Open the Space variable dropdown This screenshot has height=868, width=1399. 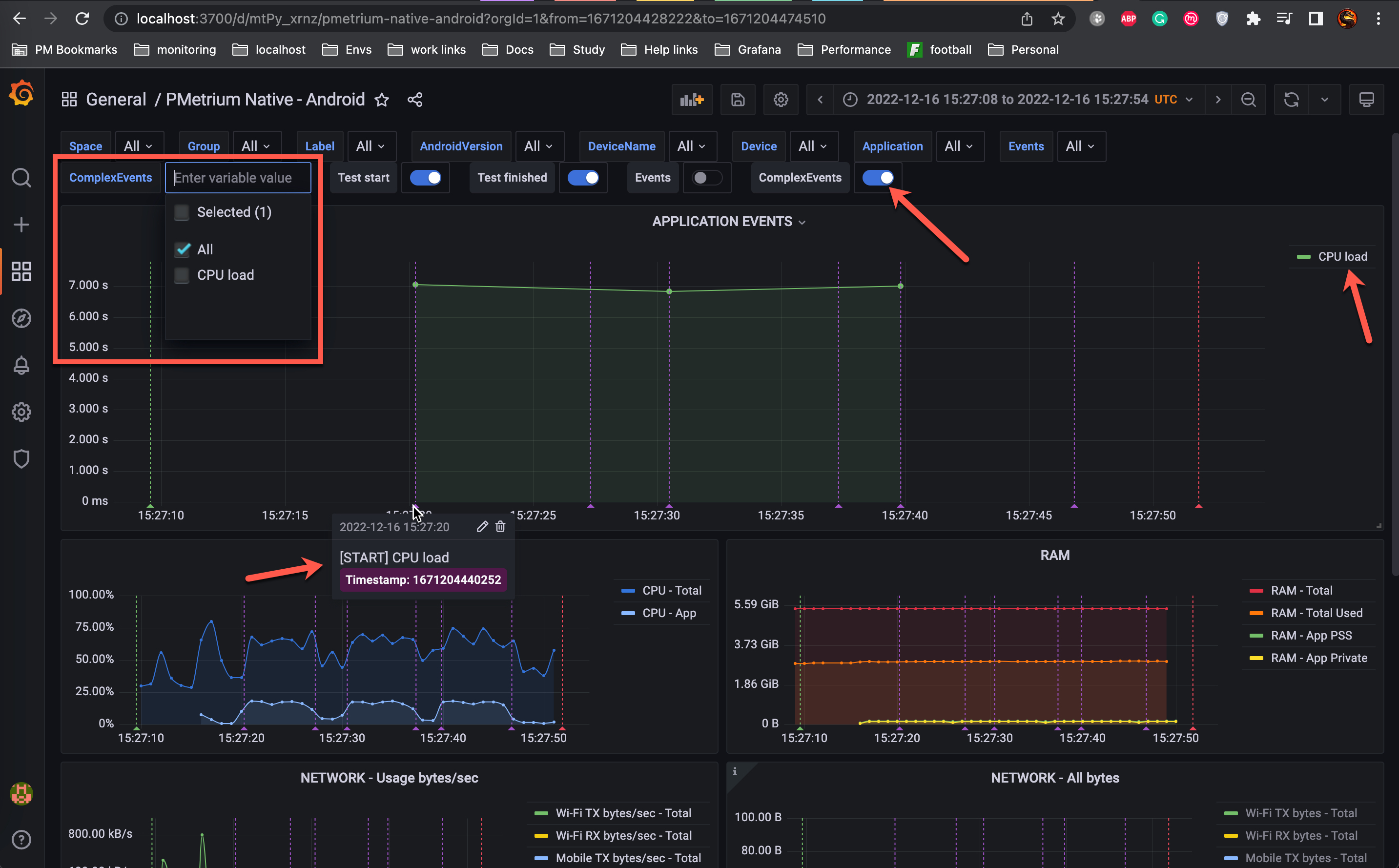pos(139,146)
